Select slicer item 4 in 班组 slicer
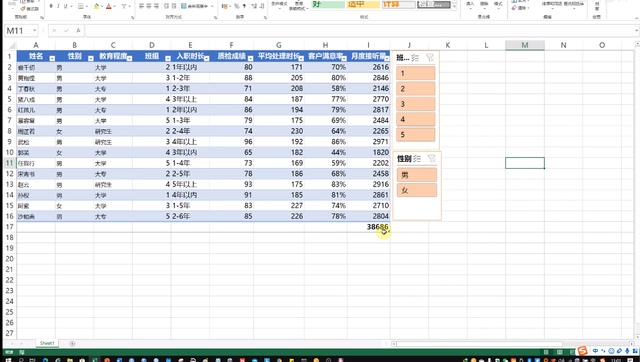Image resolution: width=640 pixels, height=362 pixels. [416, 119]
